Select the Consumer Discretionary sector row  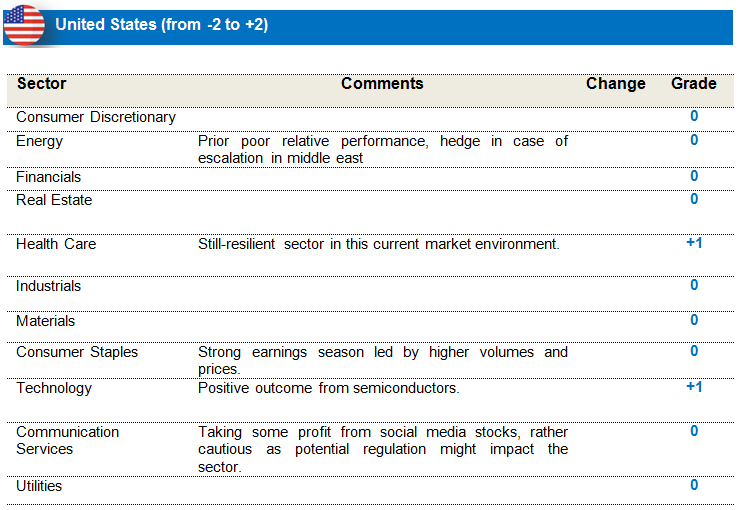(x=96, y=117)
